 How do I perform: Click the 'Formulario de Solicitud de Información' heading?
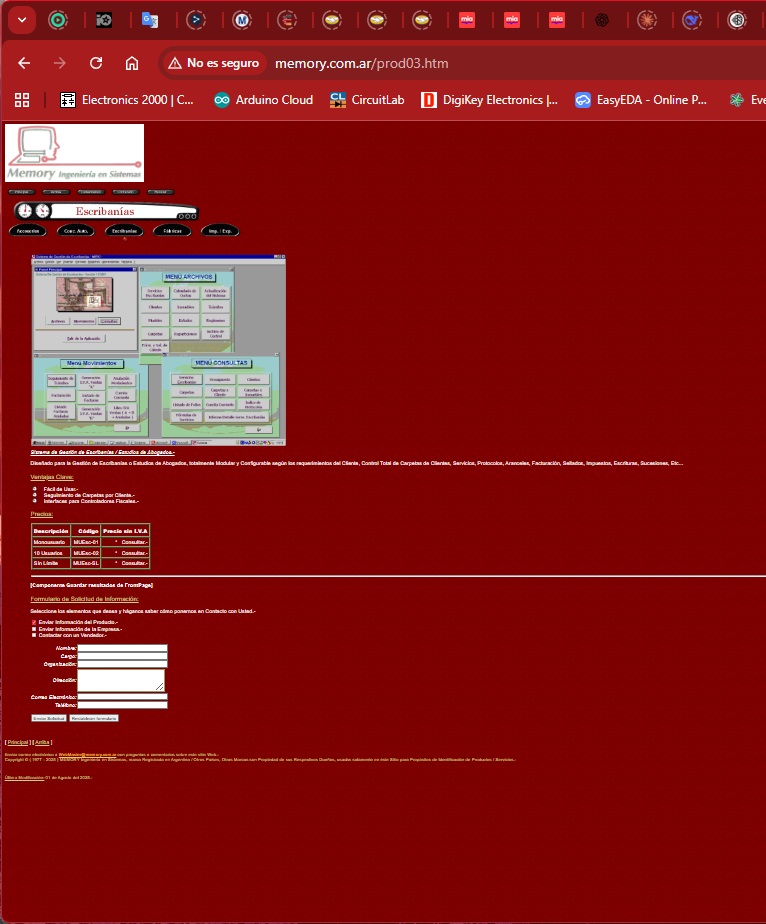tap(84, 599)
